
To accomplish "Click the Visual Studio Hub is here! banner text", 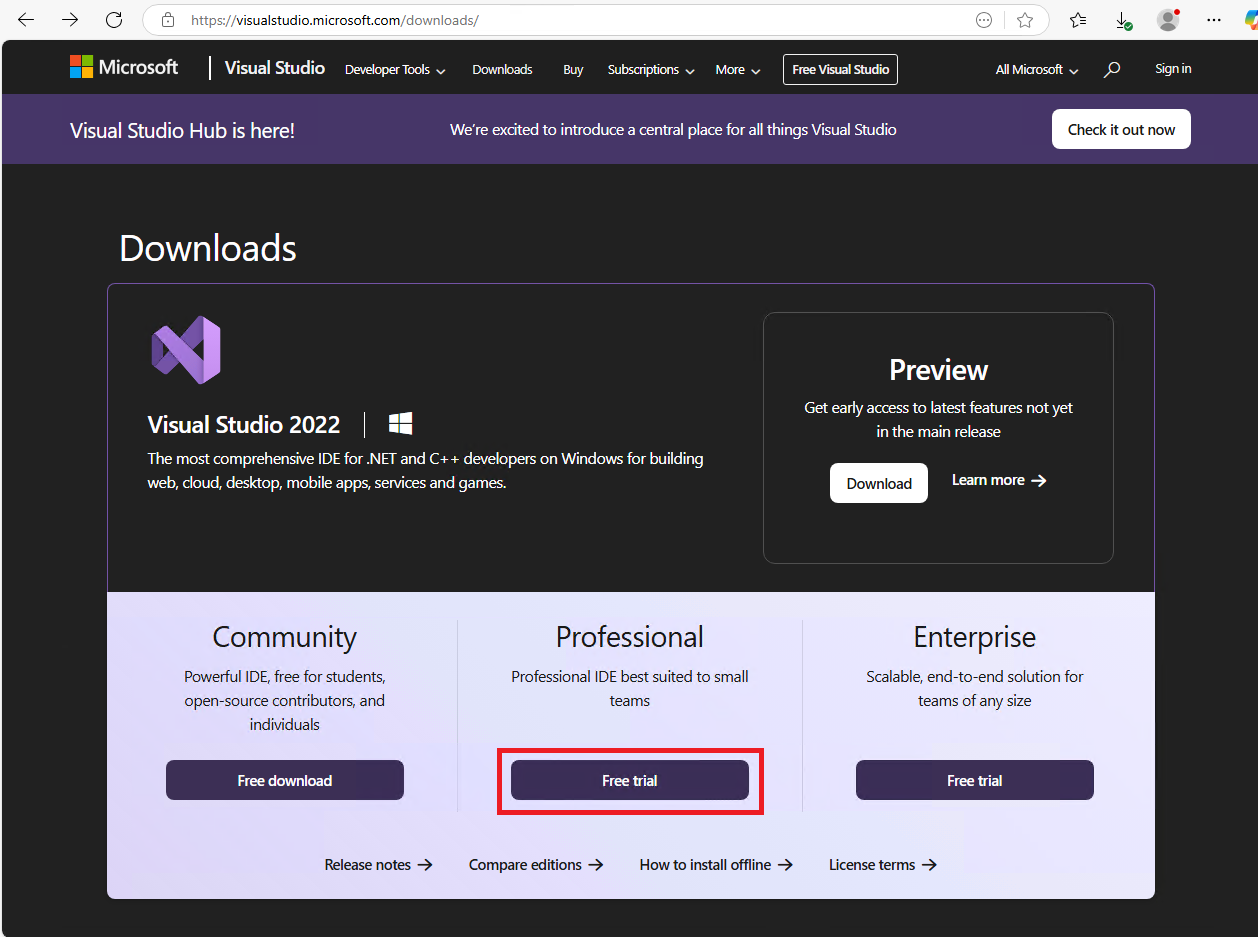I will (x=182, y=130).
